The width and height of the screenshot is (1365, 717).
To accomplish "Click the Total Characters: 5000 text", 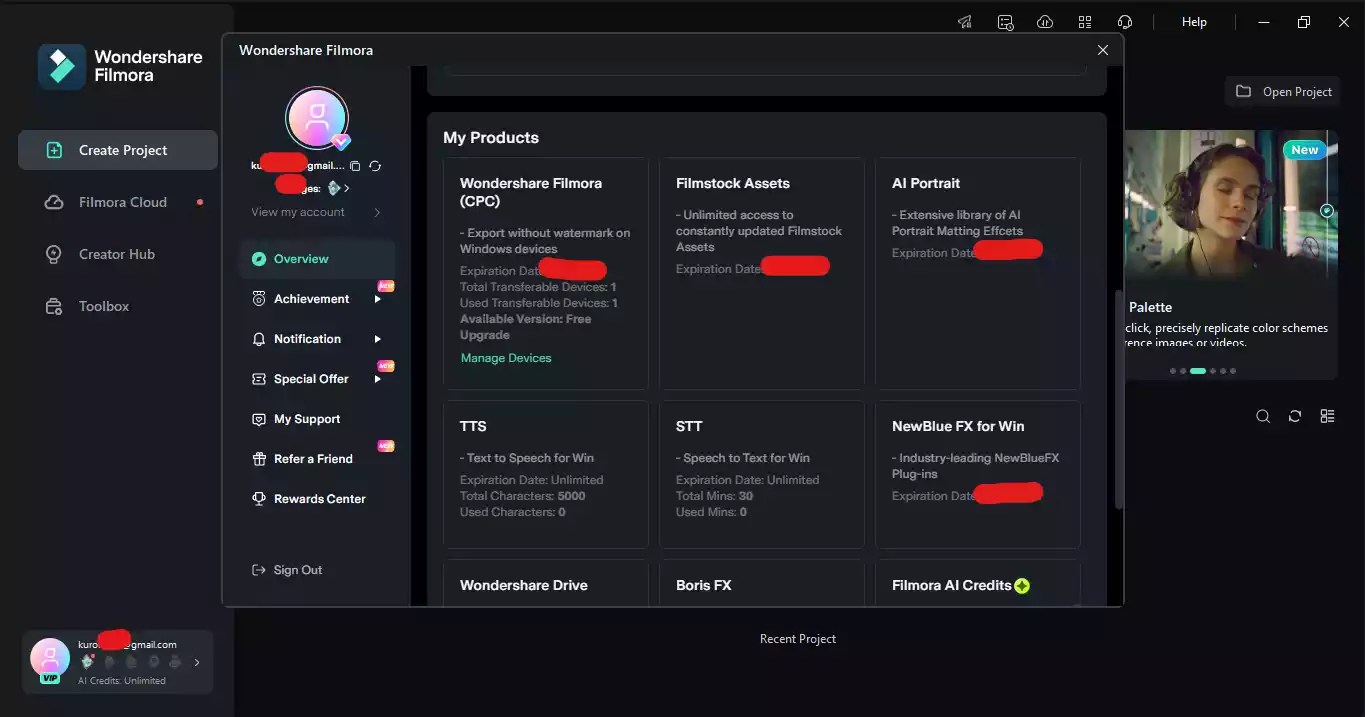I will click(523, 496).
